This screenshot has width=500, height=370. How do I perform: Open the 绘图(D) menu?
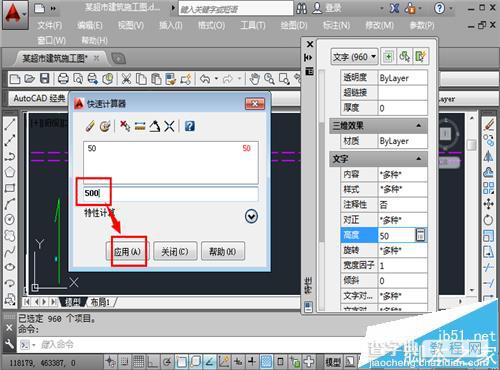coord(294,25)
